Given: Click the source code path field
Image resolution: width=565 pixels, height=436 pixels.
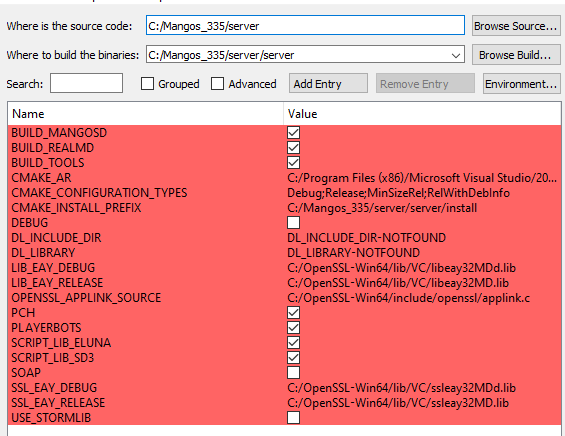Looking at the screenshot, I should [305, 26].
